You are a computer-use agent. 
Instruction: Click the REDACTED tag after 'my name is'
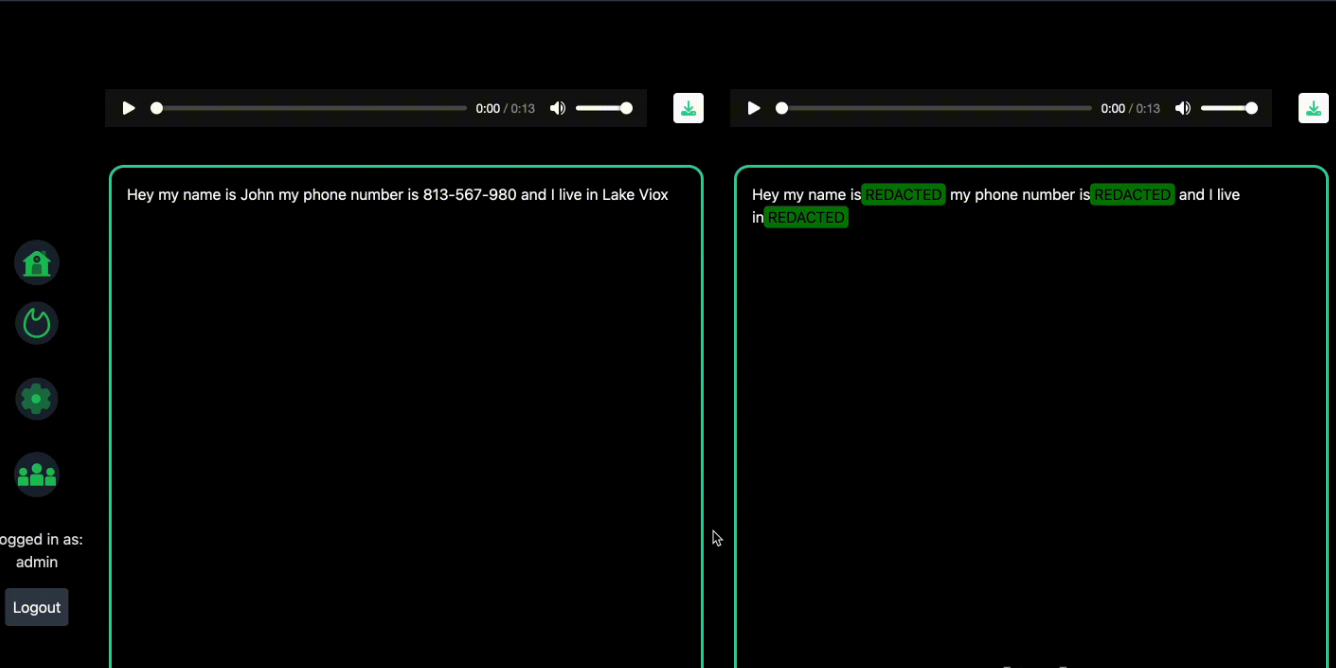pos(903,195)
